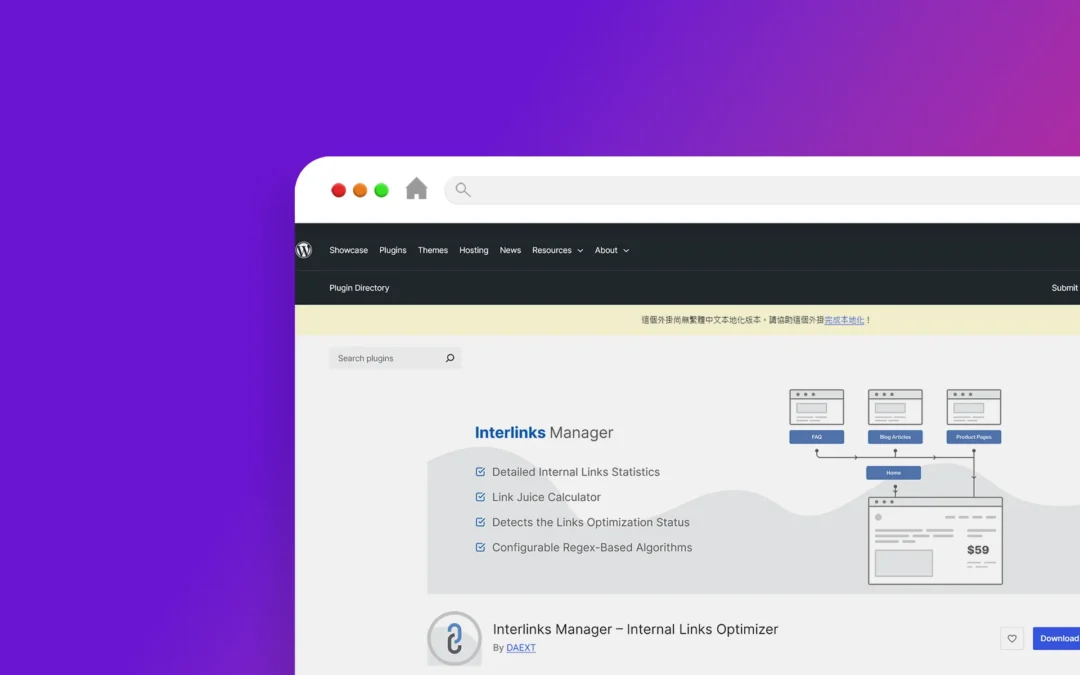Expand the About dropdown menu
1080x675 pixels.
pos(612,250)
